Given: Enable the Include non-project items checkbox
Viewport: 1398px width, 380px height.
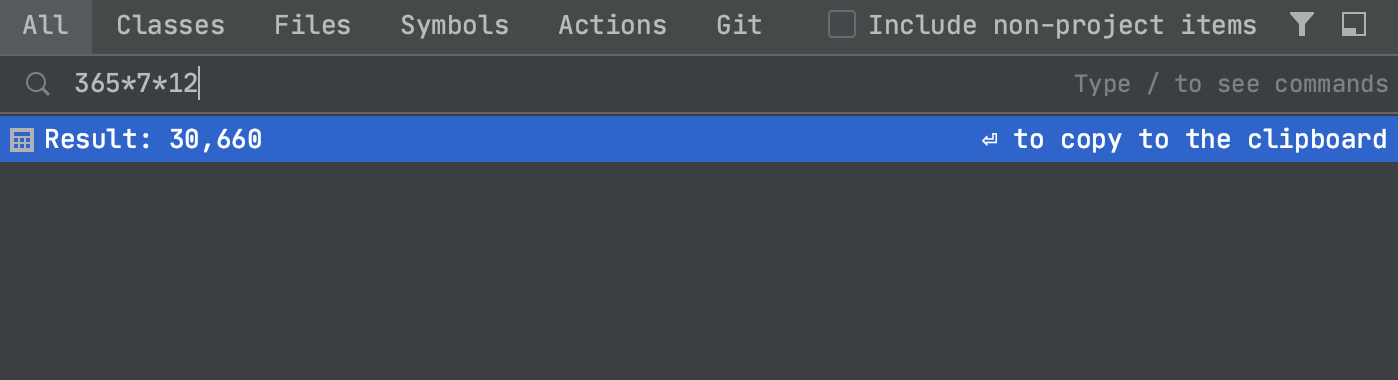Looking at the screenshot, I should point(842,25).
